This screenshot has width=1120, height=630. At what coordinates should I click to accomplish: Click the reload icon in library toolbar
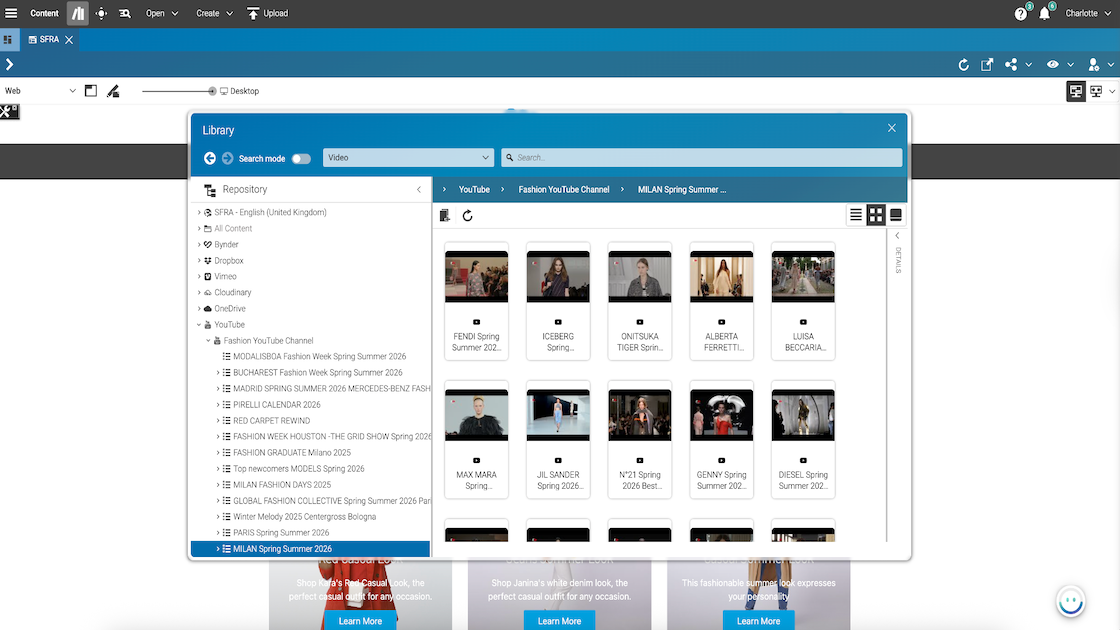point(467,215)
